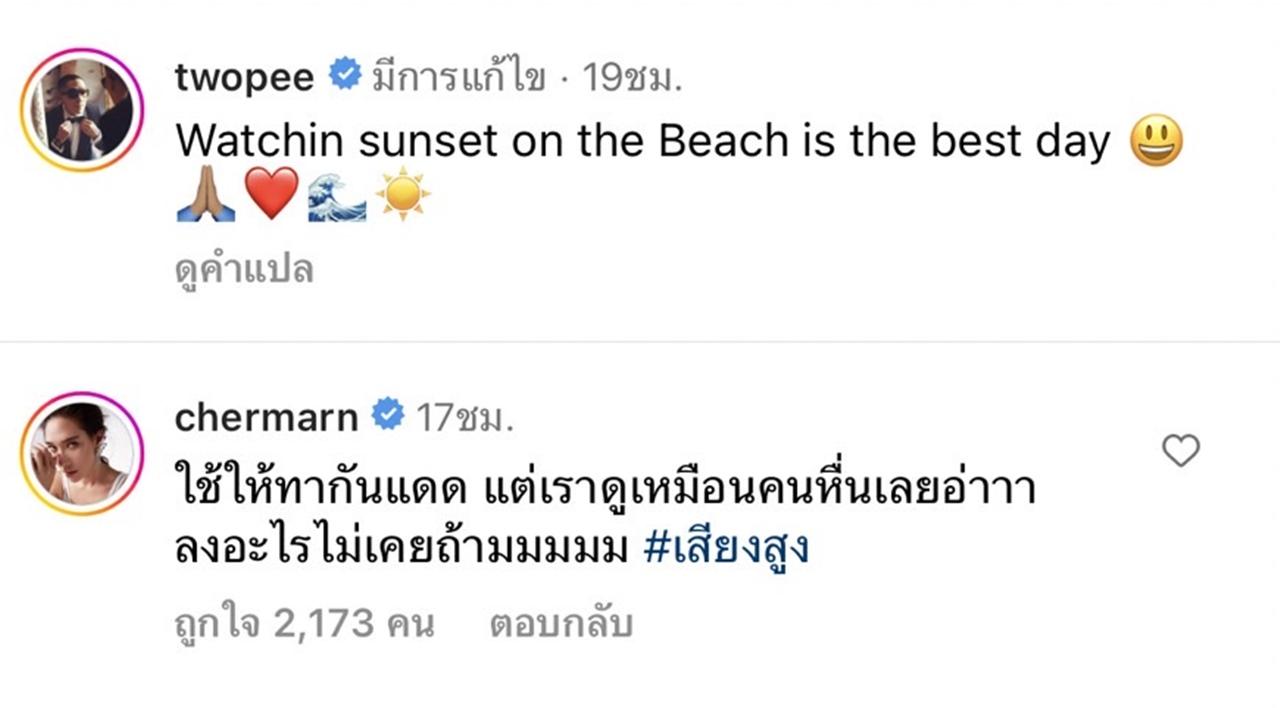Viewport: 1280px width, 708px height.
Task: Open the twopee username profile
Action: (x=245, y=77)
